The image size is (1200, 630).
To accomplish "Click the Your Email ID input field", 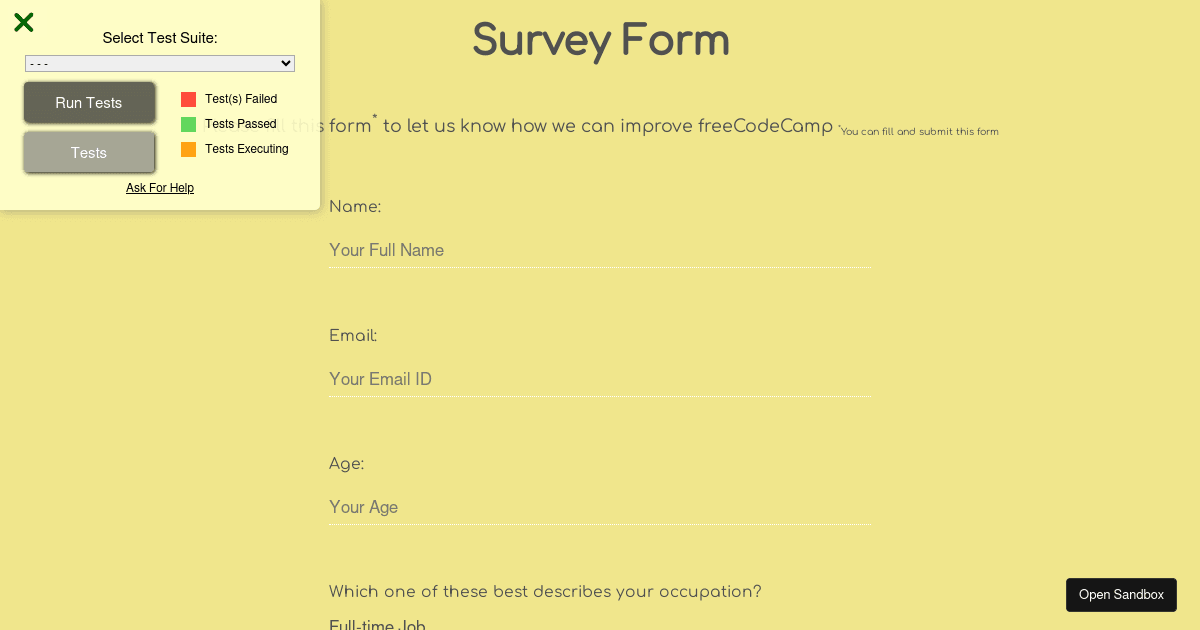I will click(600, 379).
